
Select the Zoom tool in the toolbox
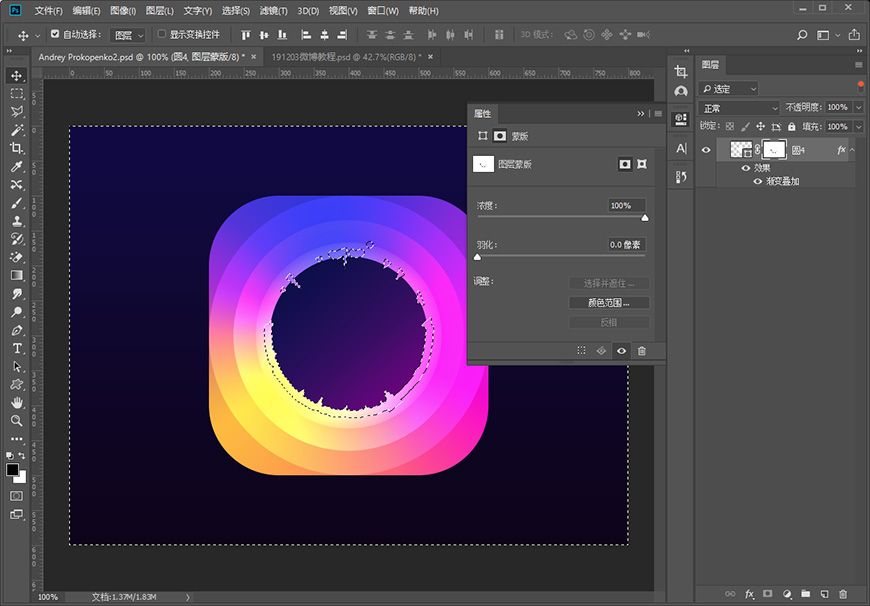[17, 421]
